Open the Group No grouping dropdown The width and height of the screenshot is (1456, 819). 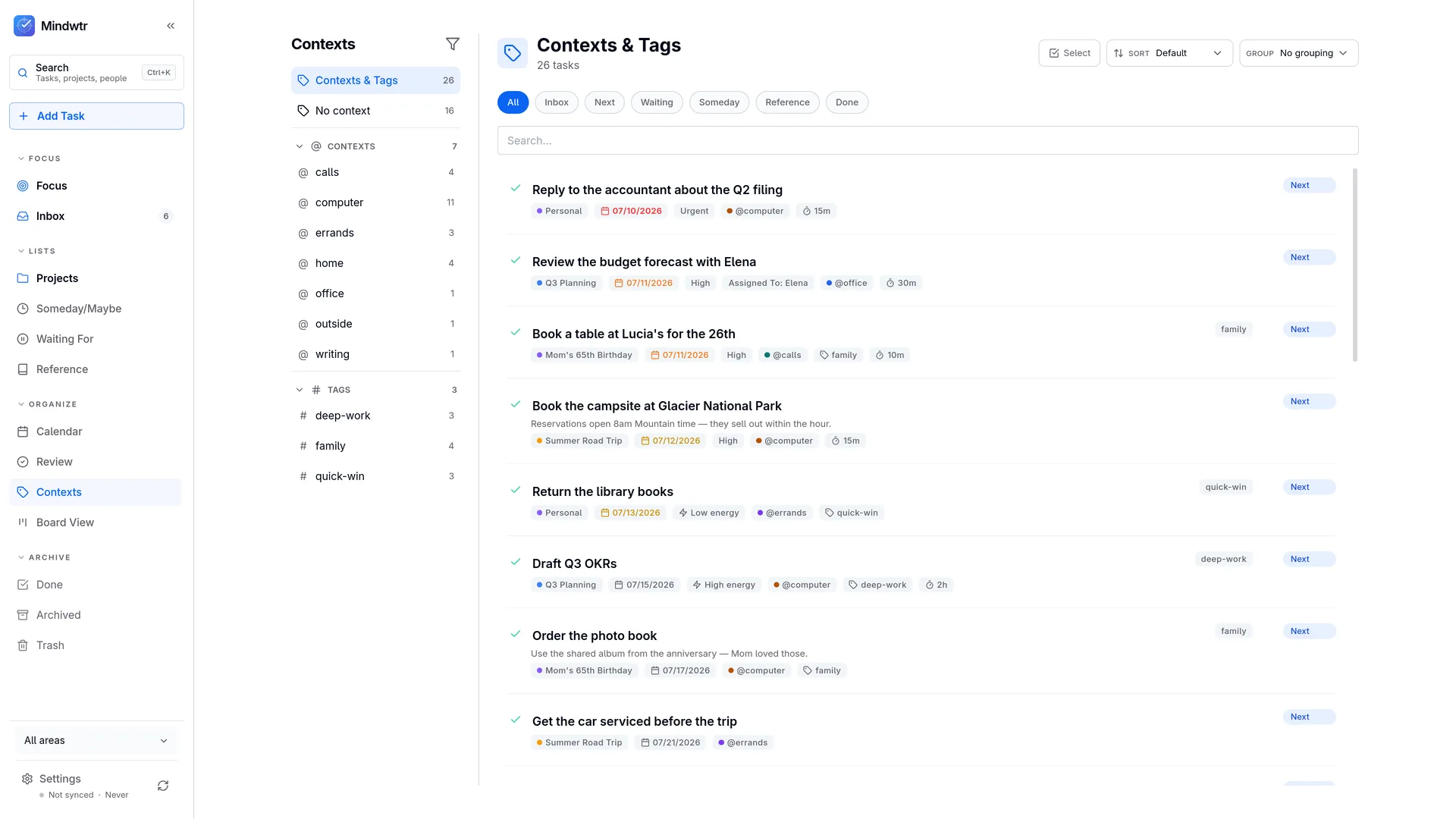1298,53
